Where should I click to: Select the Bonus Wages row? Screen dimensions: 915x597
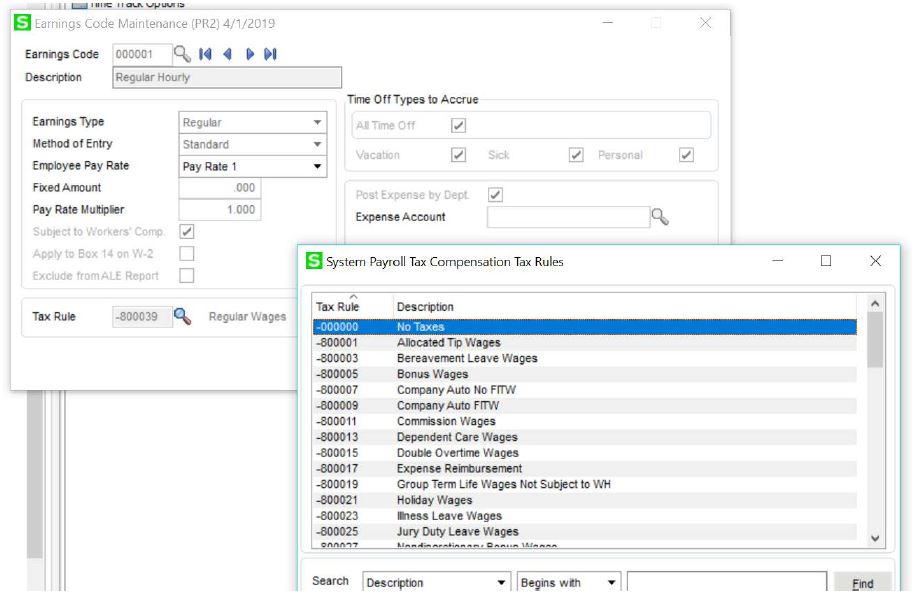click(x=585, y=374)
